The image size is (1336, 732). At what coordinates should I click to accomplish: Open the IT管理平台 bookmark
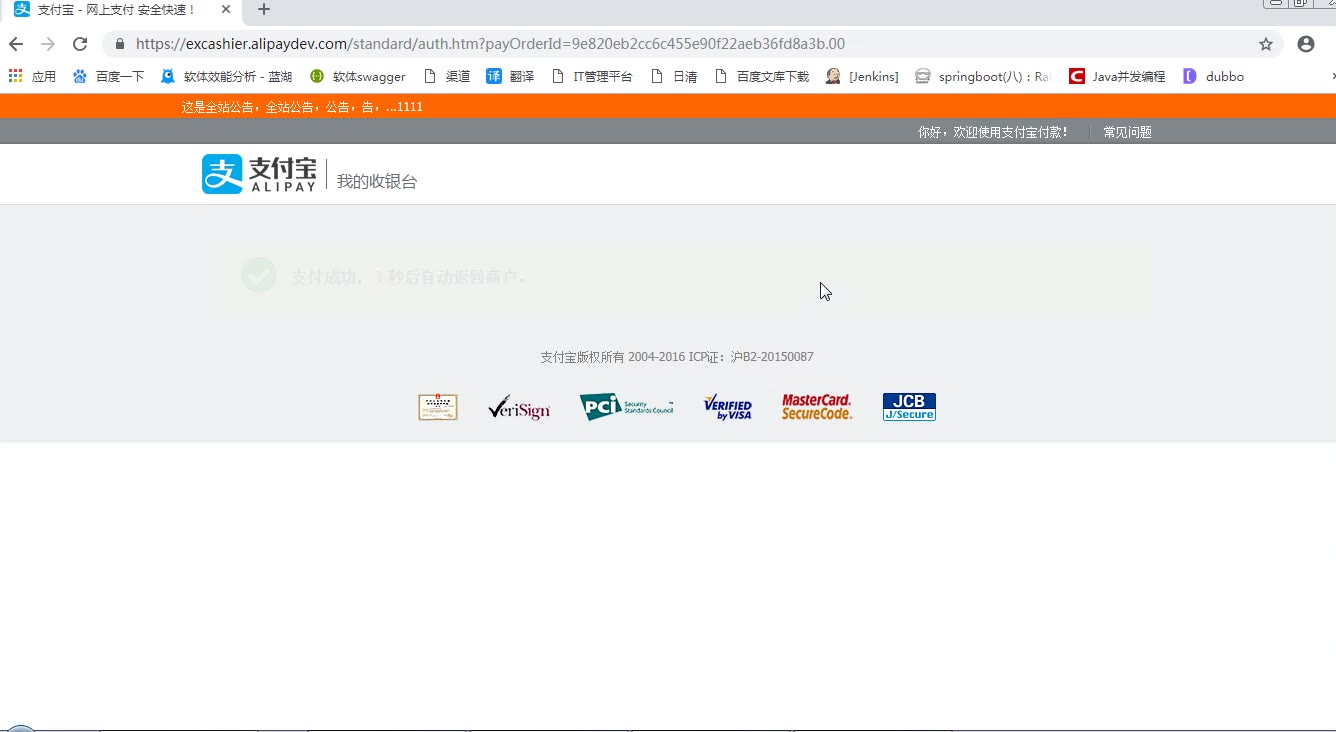[592, 76]
